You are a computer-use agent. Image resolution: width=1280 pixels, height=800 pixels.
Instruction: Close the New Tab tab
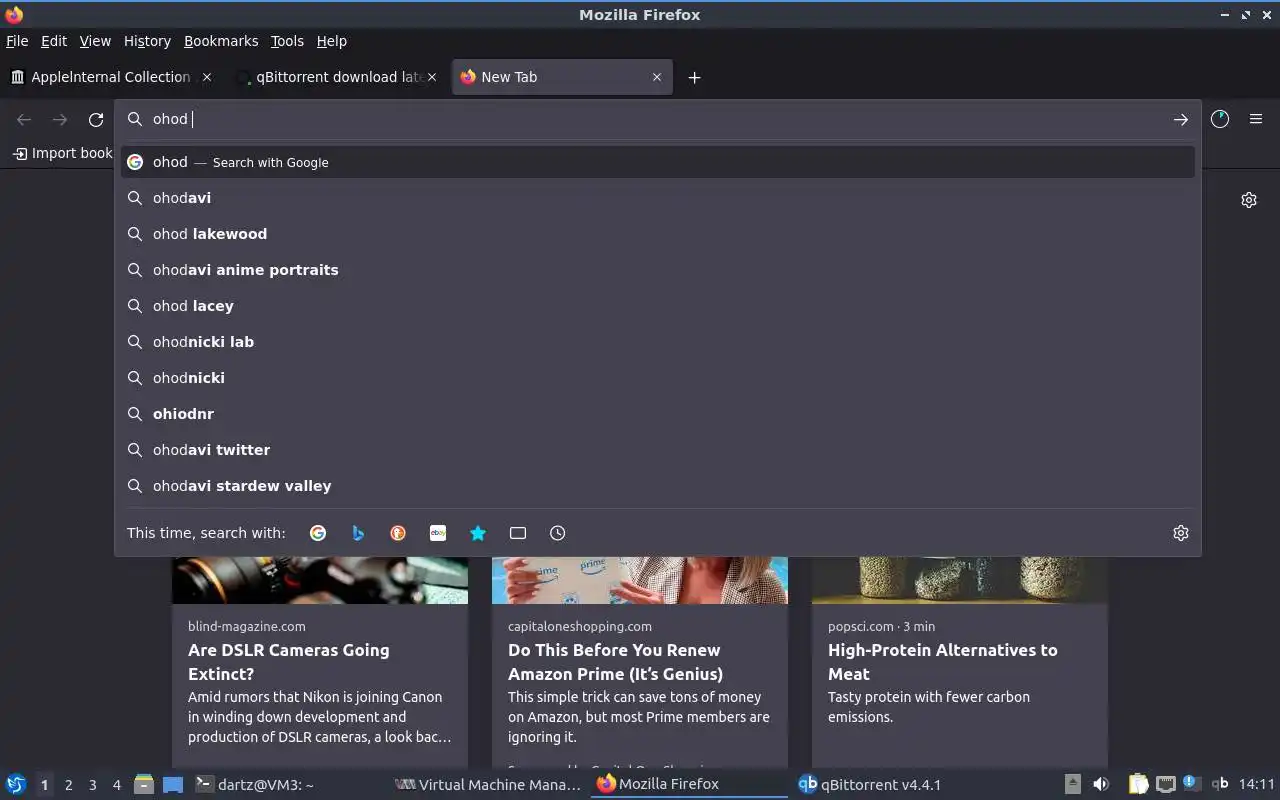(657, 77)
